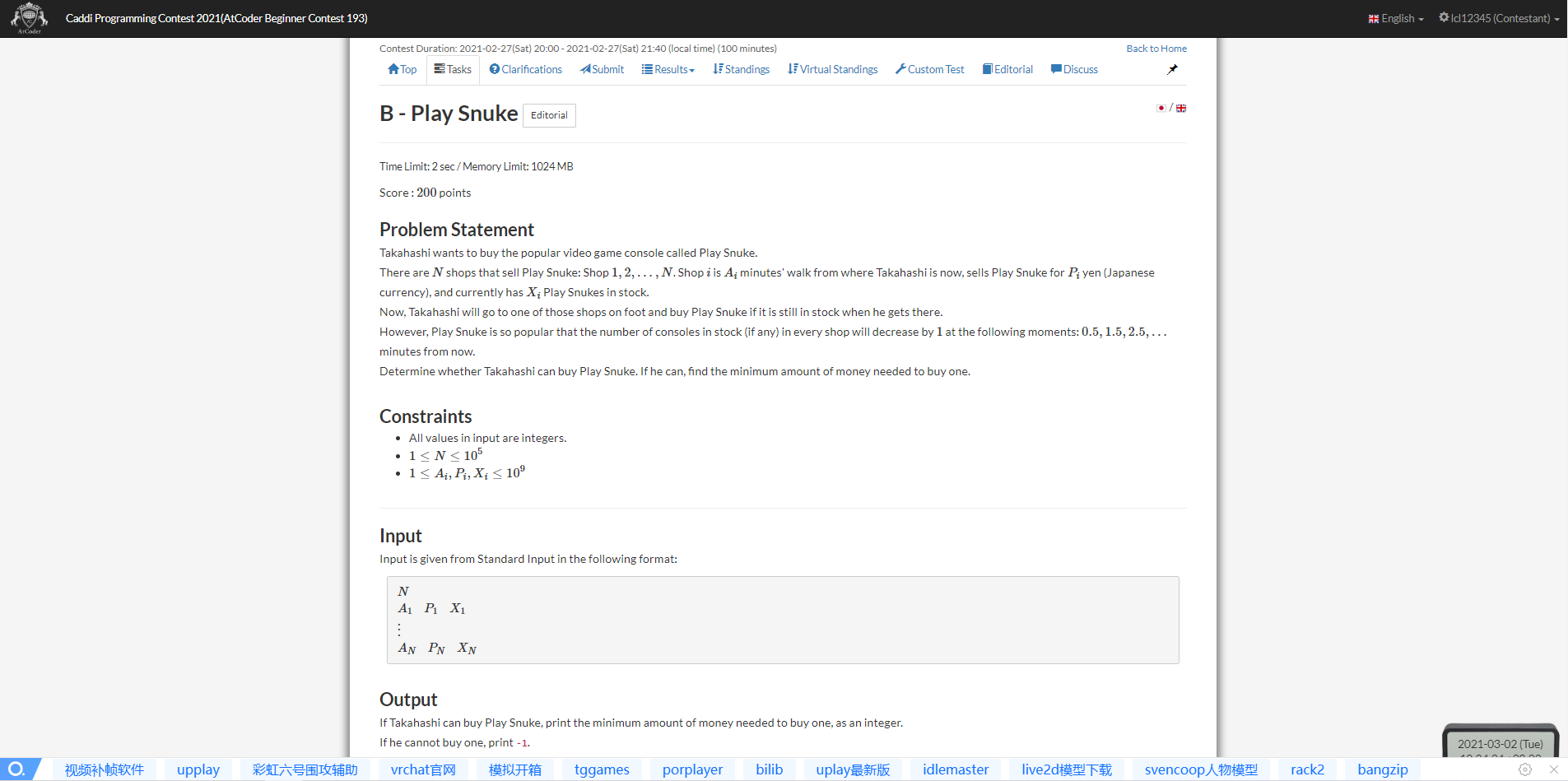Viewport: 1568px width, 781px height.
Task: Open the svencoop人物模型 suggestion
Action: click(x=1201, y=769)
